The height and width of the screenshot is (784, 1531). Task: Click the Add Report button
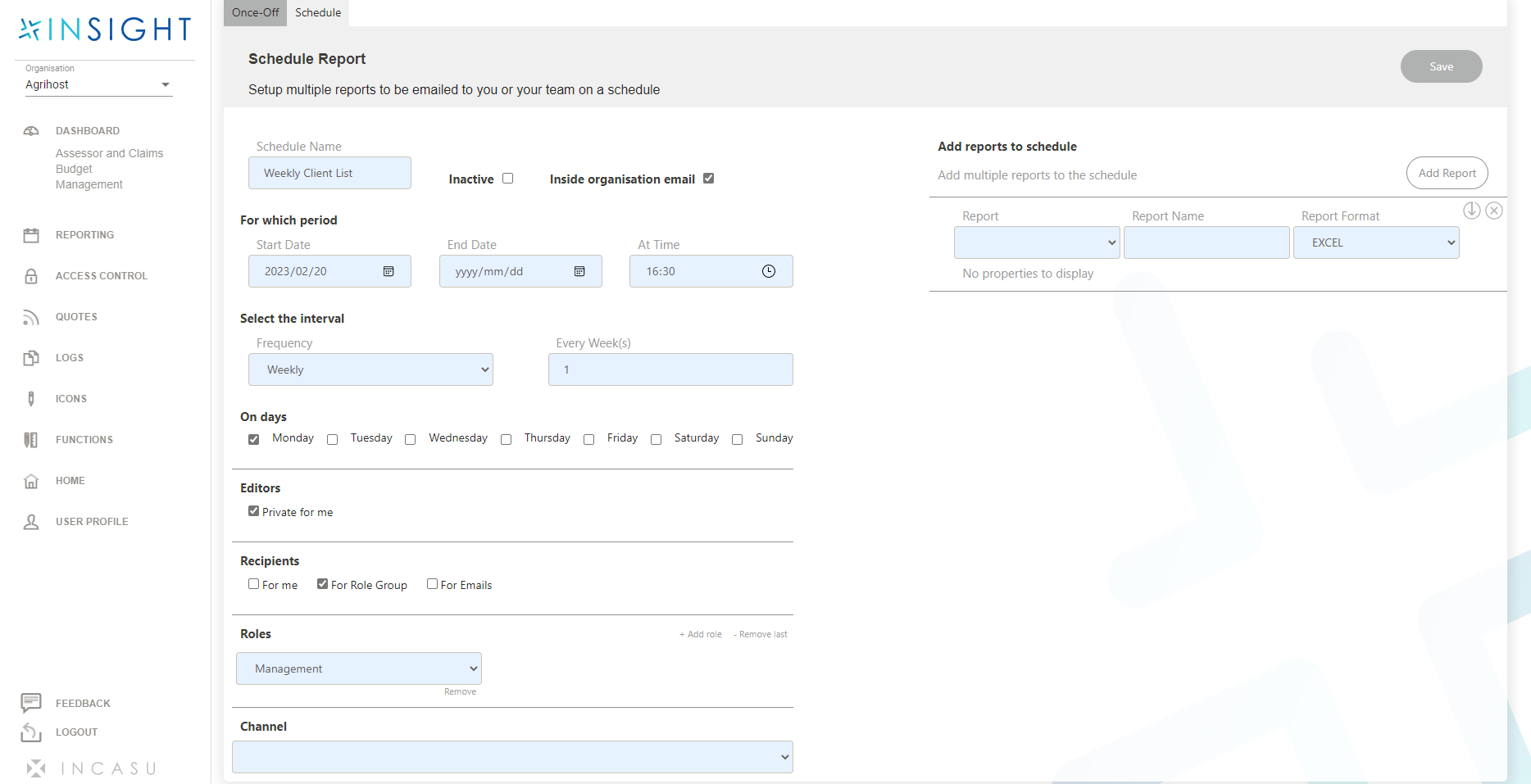(x=1447, y=173)
